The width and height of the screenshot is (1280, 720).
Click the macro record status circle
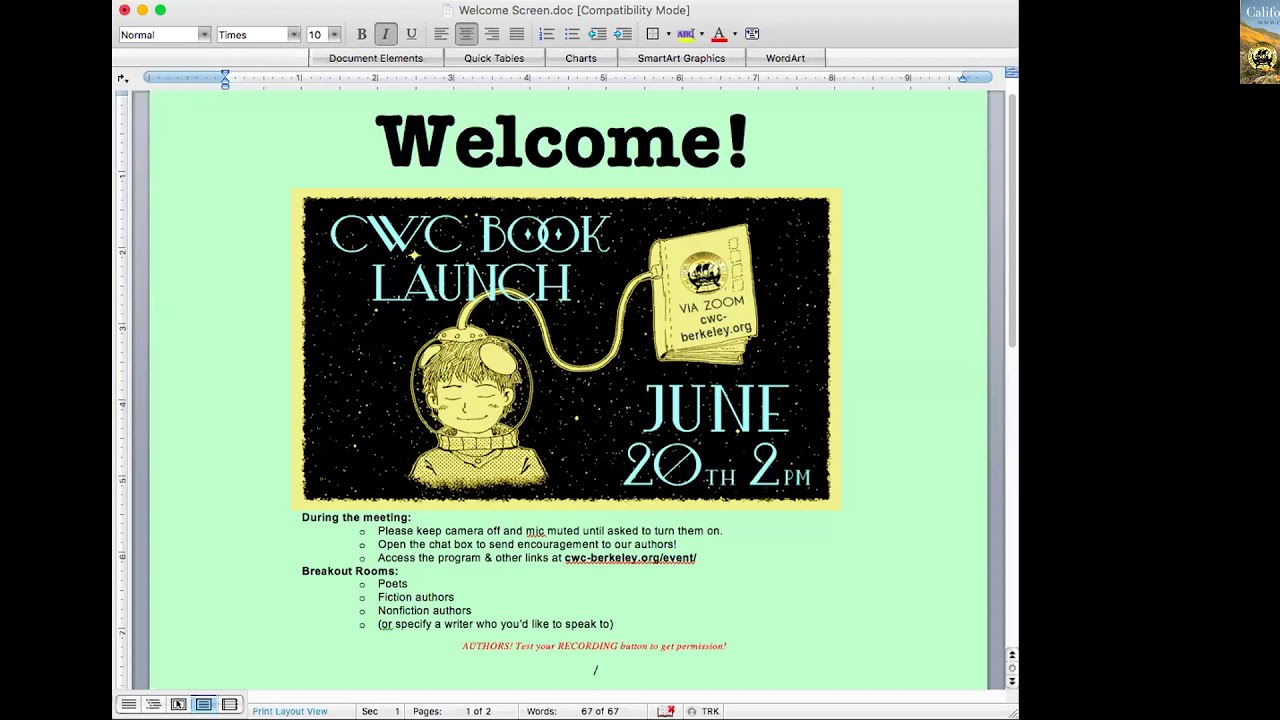[691, 711]
